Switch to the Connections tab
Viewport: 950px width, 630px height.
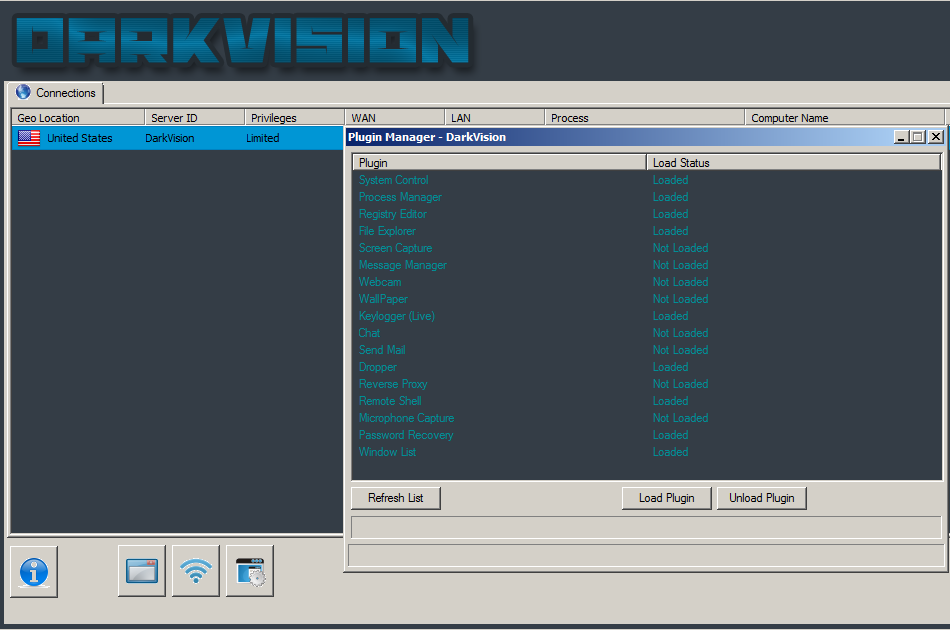pos(56,93)
